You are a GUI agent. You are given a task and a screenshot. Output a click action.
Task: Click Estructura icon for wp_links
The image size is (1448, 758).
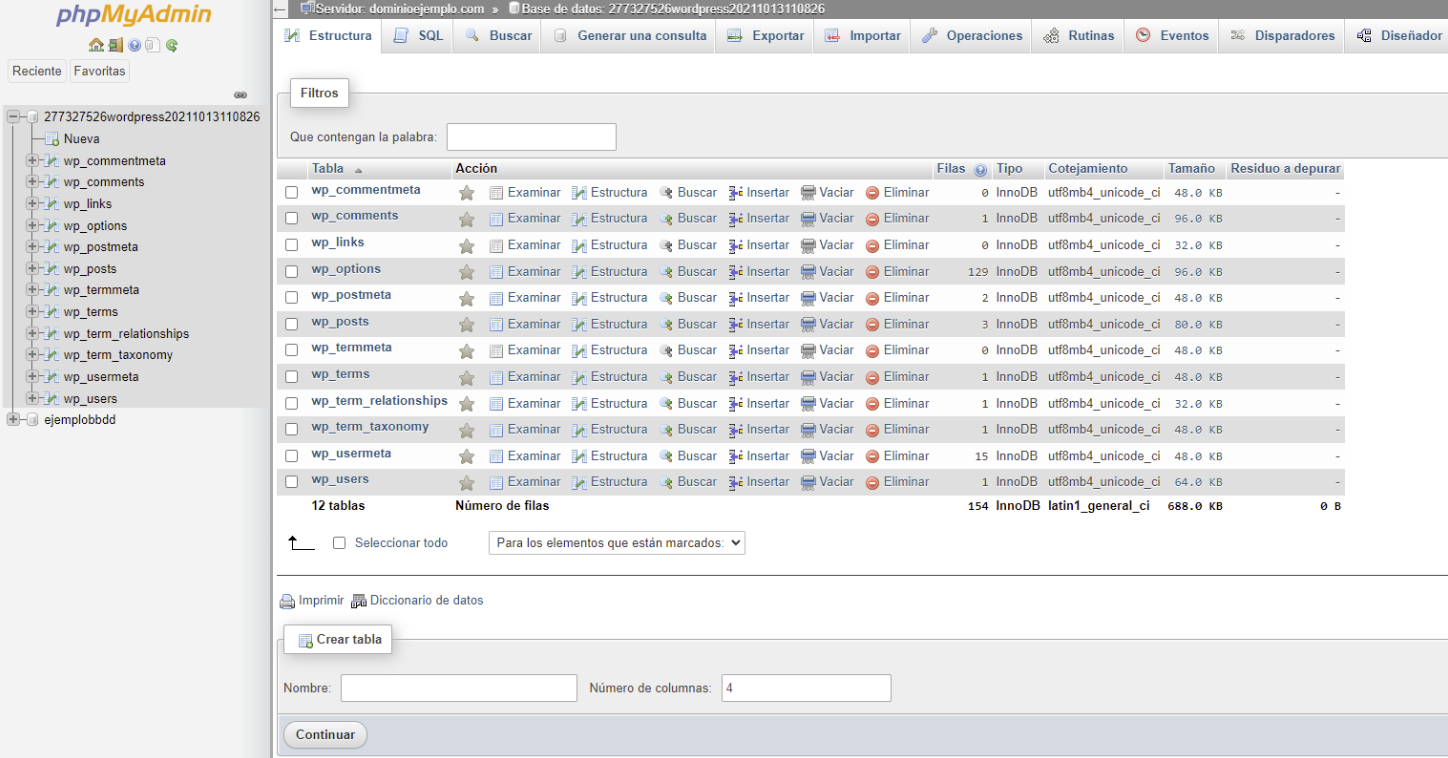(579, 245)
